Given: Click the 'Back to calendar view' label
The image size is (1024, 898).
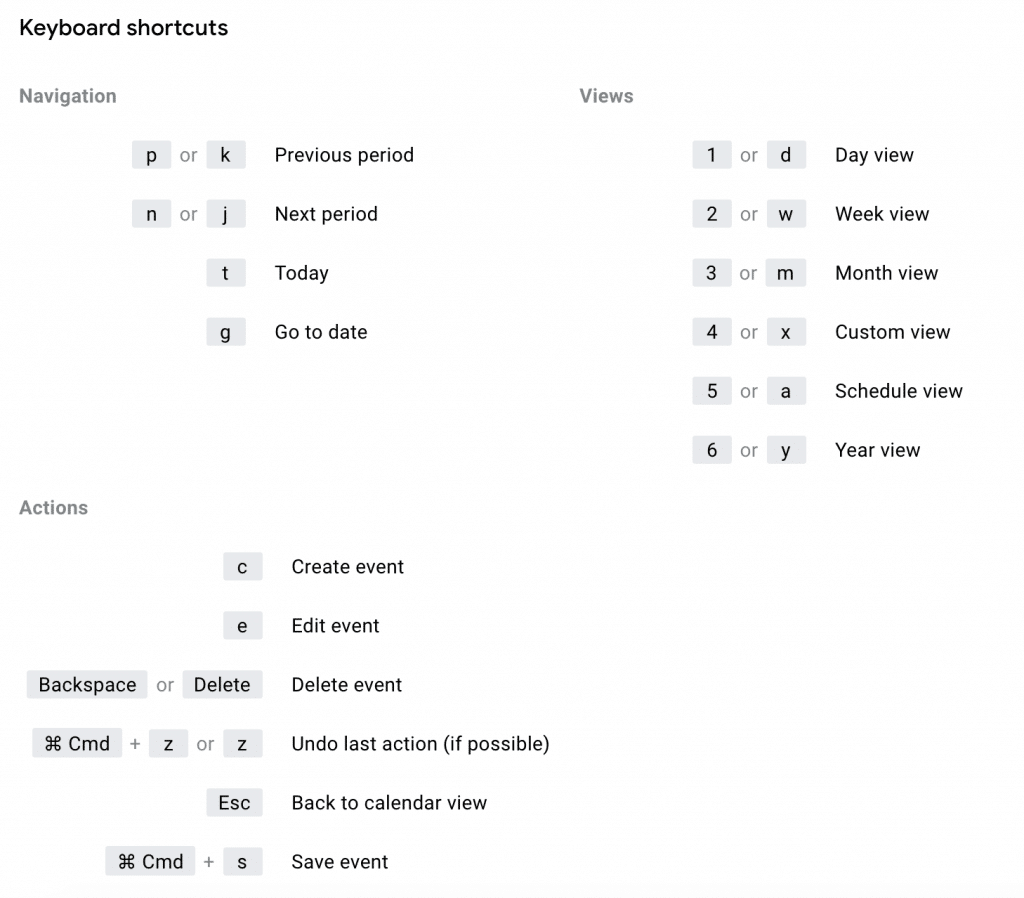Looking at the screenshot, I should [389, 803].
